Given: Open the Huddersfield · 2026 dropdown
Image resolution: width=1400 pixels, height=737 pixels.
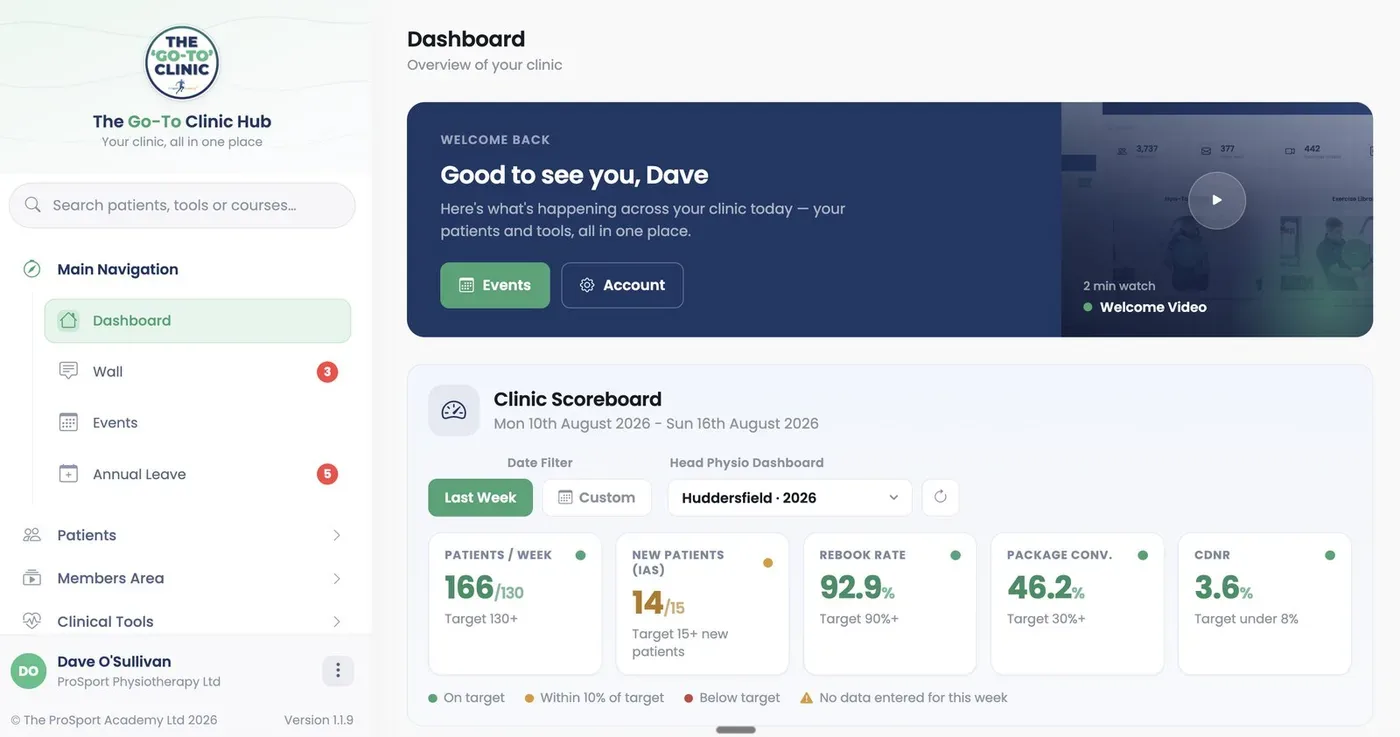Looking at the screenshot, I should coord(790,497).
